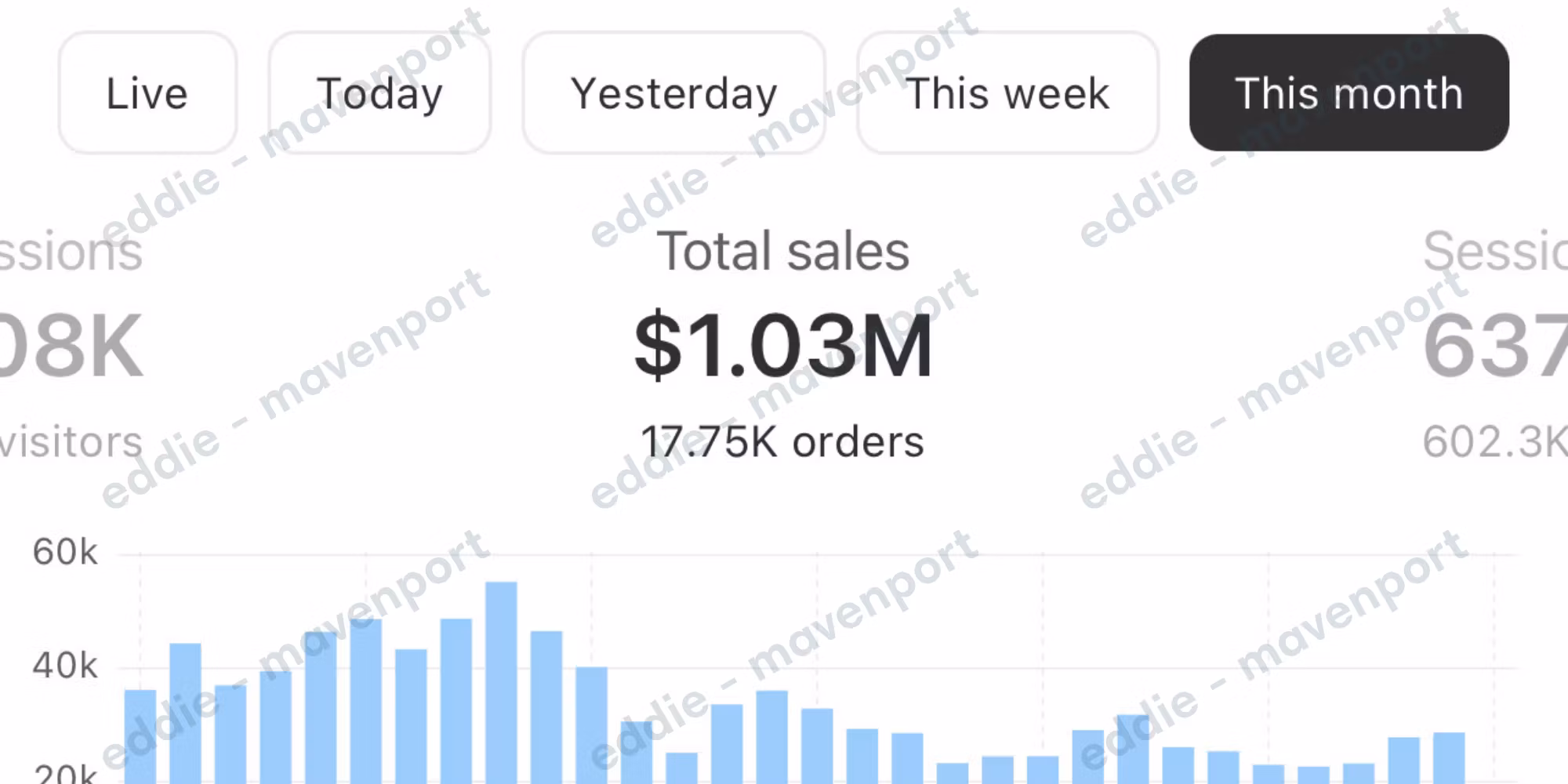The height and width of the screenshot is (784, 1568).
Task: Tap the $1.03M sales figure
Action: [x=783, y=346]
